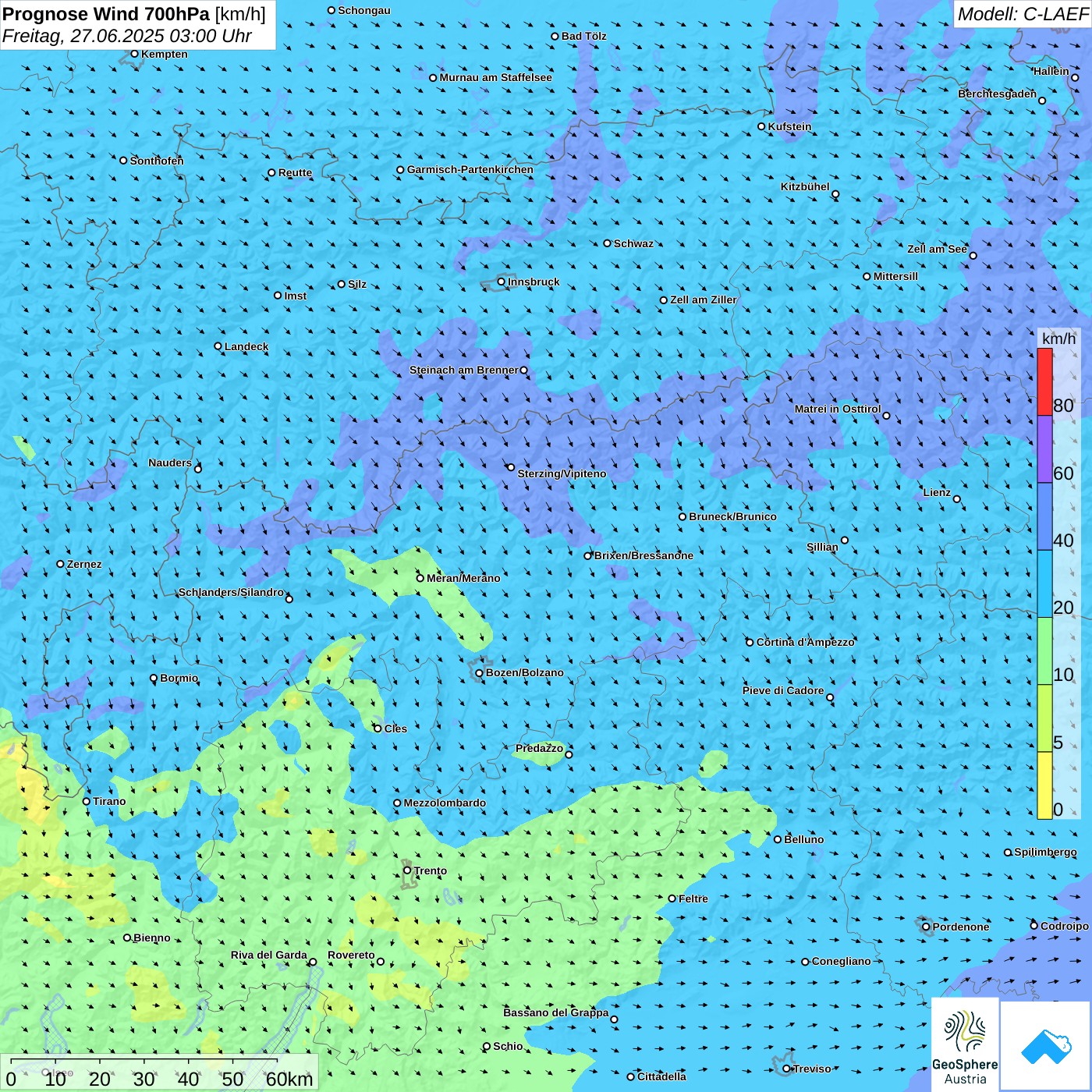Click the blue cloud logo icon
The width and height of the screenshot is (1092, 1092).
click(1046, 1046)
